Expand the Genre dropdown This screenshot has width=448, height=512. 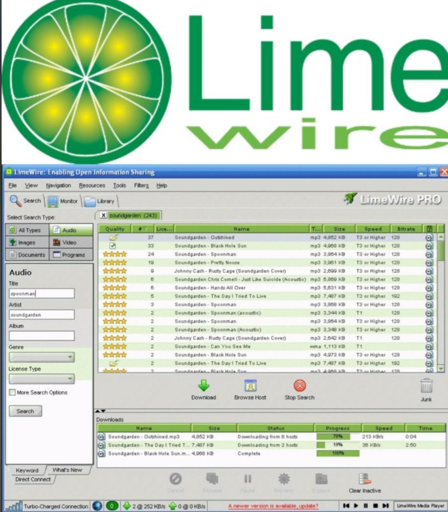tap(42, 357)
